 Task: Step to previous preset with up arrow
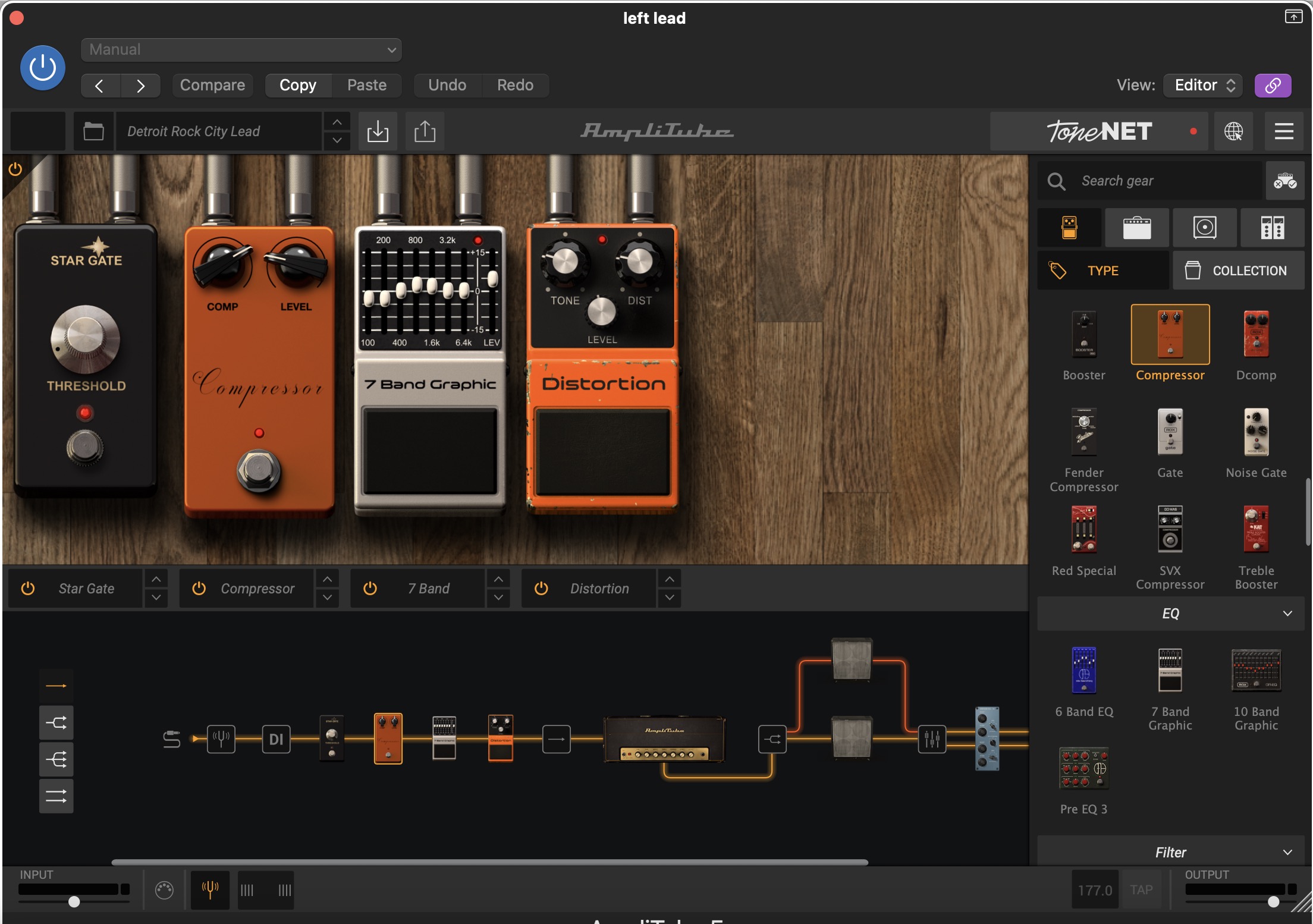coord(337,122)
